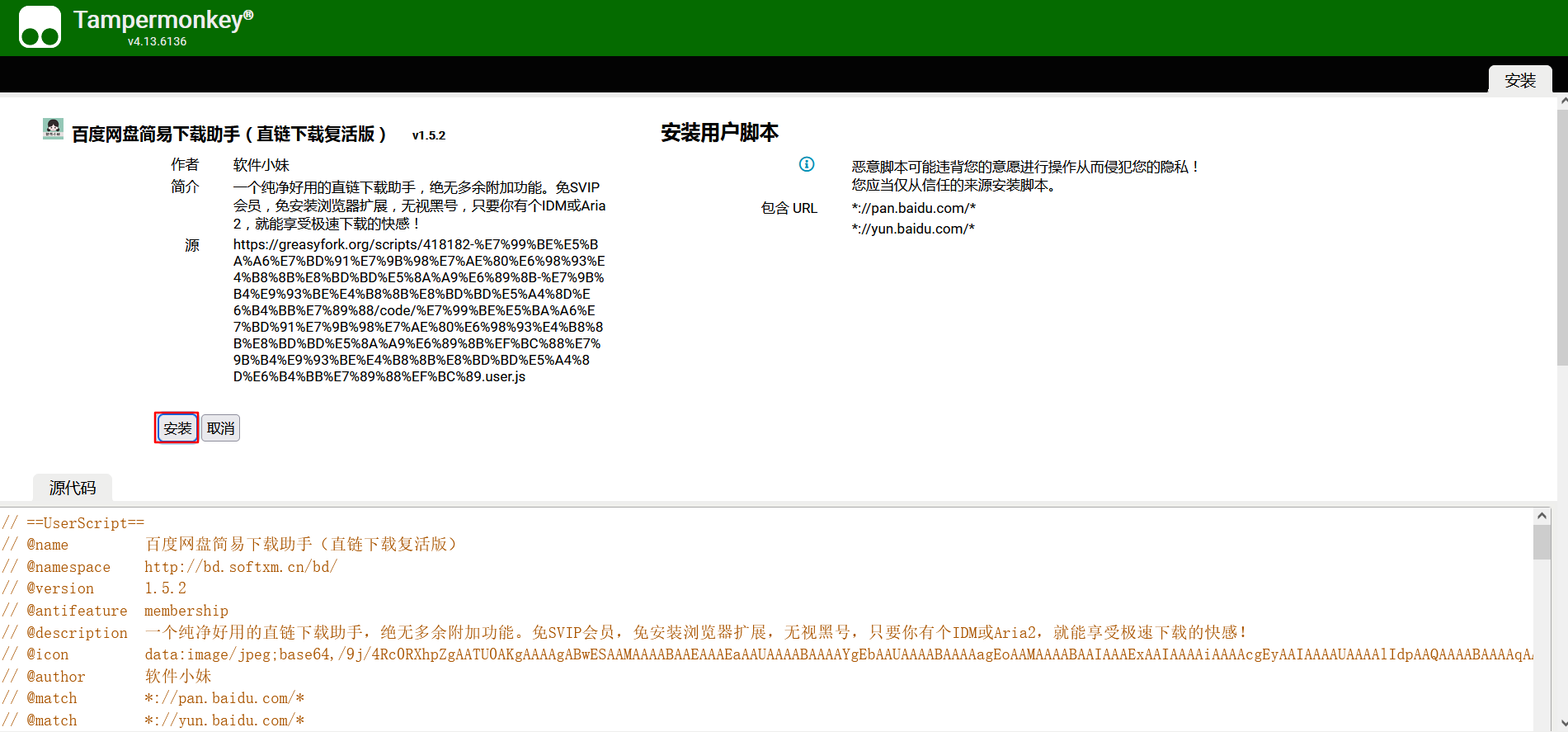Click the script avatar icon beside the title
The height and width of the screenshot is (732, 1568).
54,129
